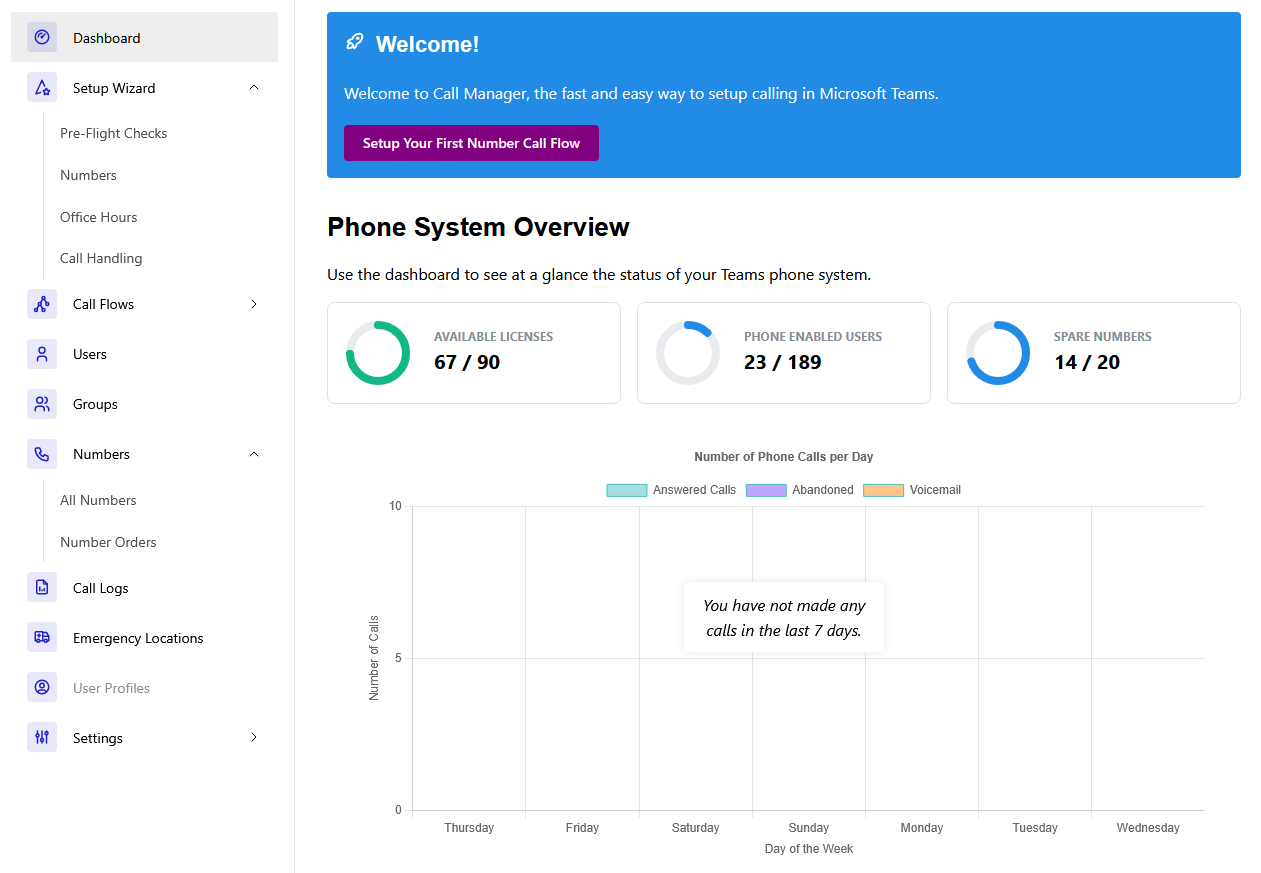Click the Emergency Locations ambulance icon
The height and width of the screenshot is (873, 1261).
click(x=42, y=638)
